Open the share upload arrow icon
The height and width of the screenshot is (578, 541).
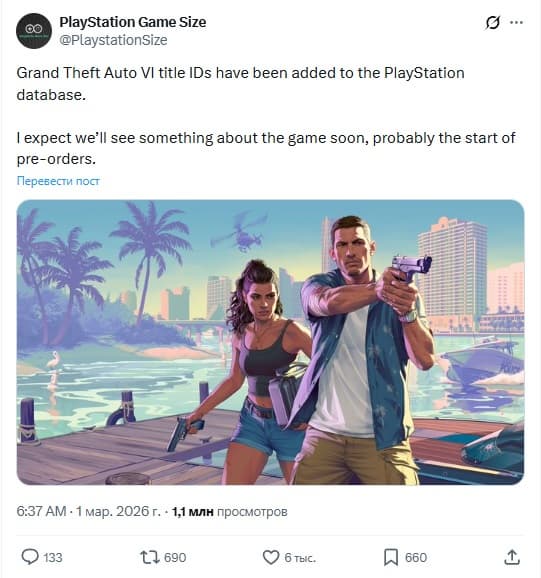coord(512,557)
